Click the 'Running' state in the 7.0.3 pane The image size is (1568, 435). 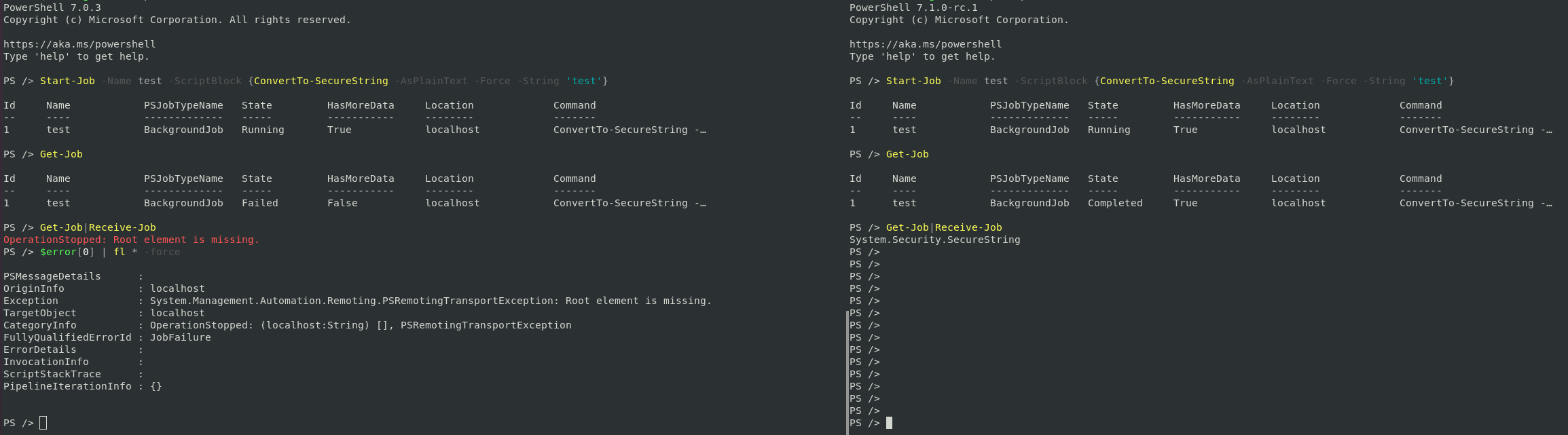[x=263, y=130]
